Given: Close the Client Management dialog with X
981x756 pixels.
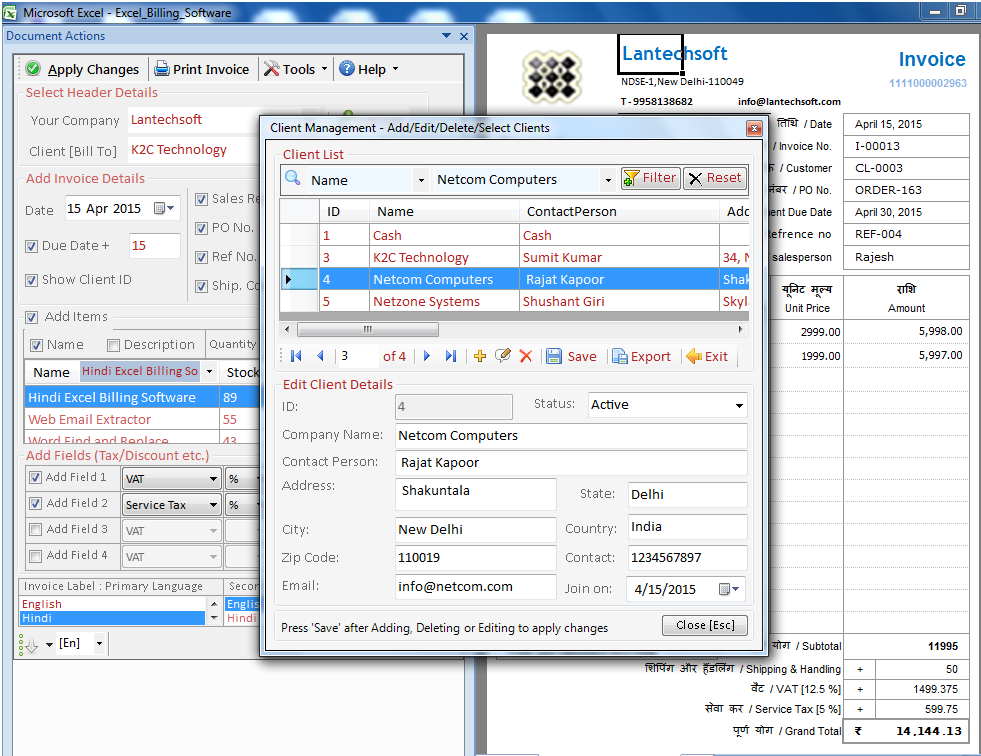Looking at the screenshot, I should tap(754, 128).
